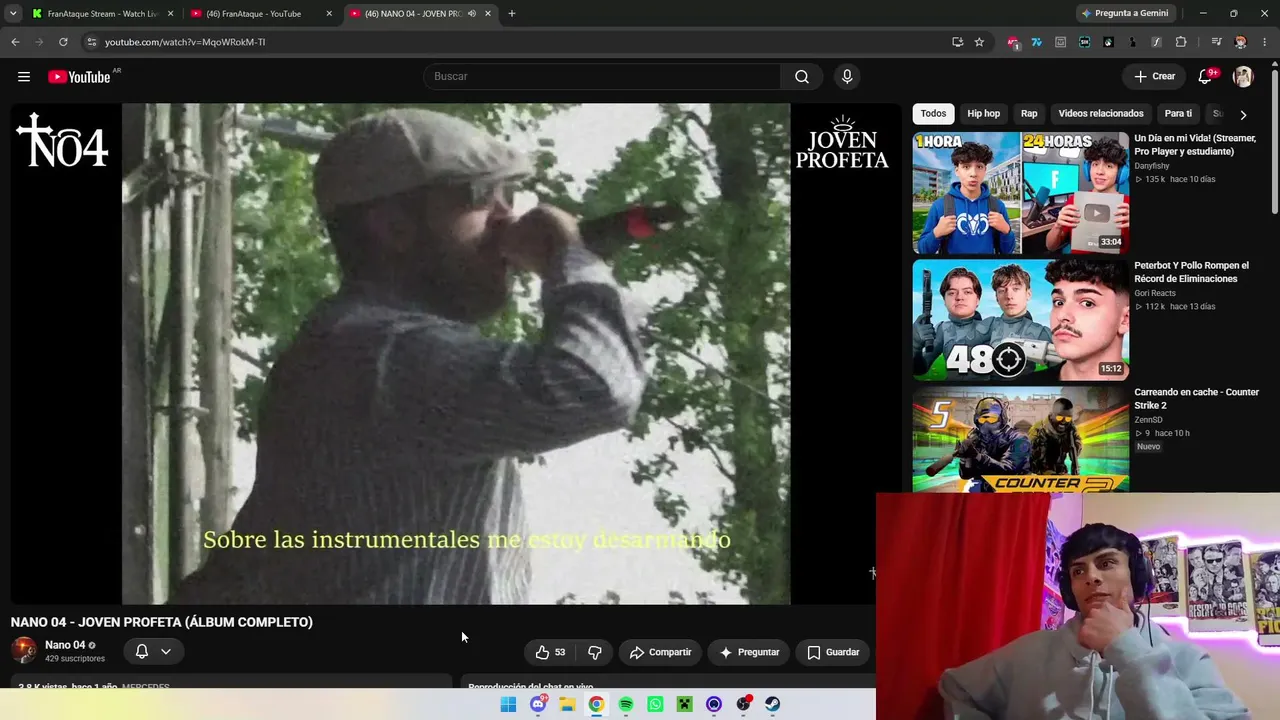Open File Explorer from the taskbar
1280x720 pixels.
tap(567, 704)
